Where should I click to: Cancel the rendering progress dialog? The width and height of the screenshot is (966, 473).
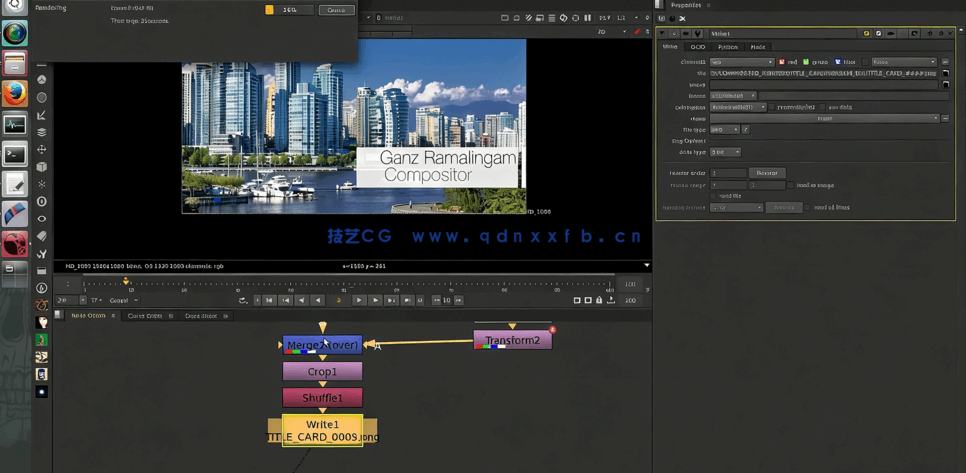coord(336,10)
